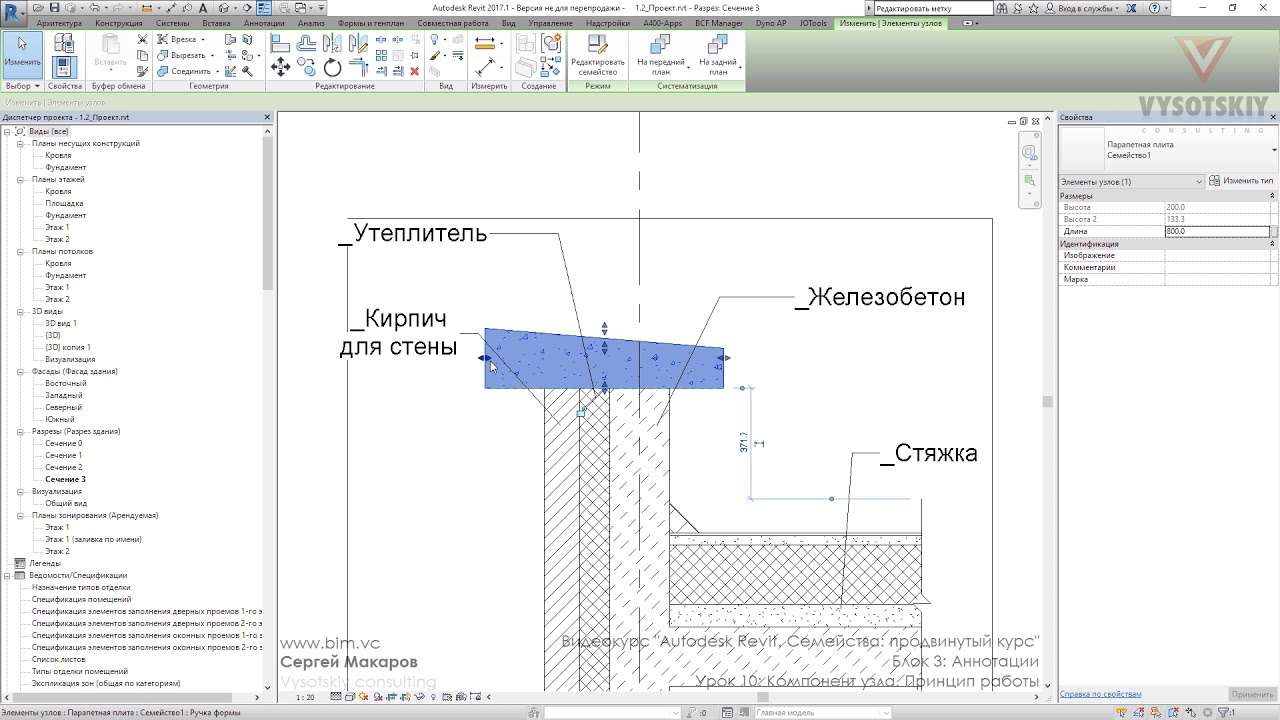Screen dimensions: 1280x720
Task: Select the Общий вид item under Визуализация
Action: coord(66,503)
